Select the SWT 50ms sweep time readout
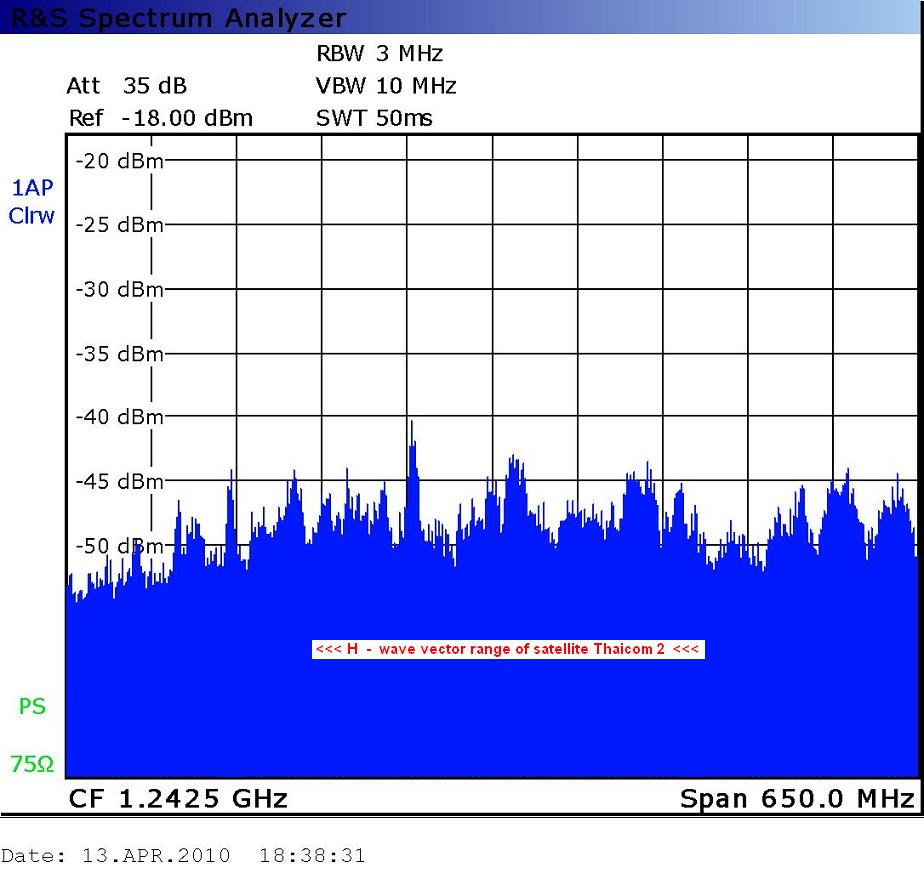The height and width of the screenshot is (896, 924). coord(374,119)
